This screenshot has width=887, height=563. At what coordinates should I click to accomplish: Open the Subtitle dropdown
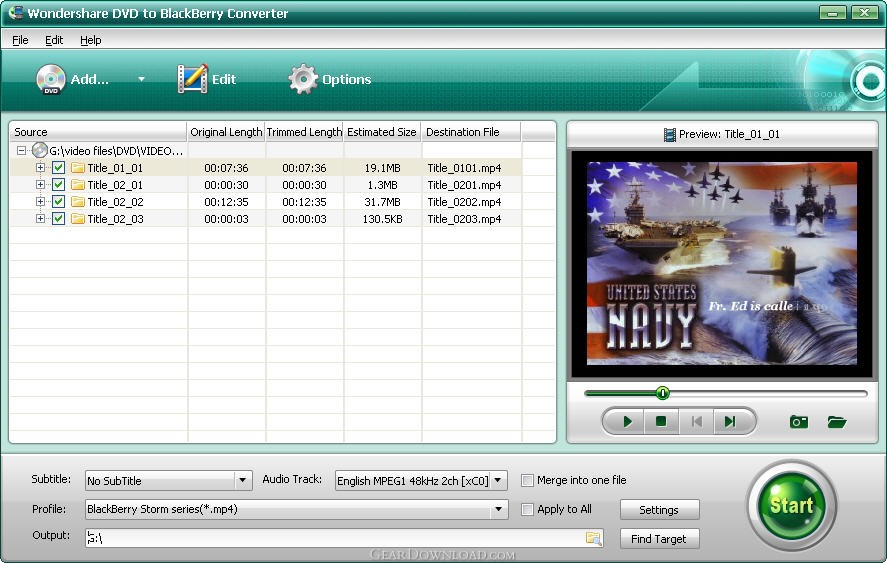tap(243, 480)
